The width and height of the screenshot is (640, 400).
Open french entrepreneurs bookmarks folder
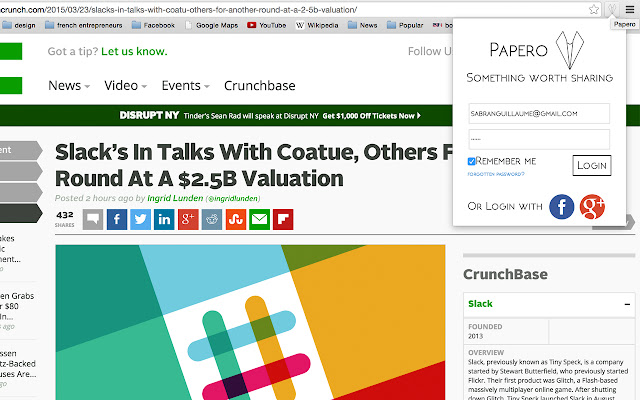84,25
